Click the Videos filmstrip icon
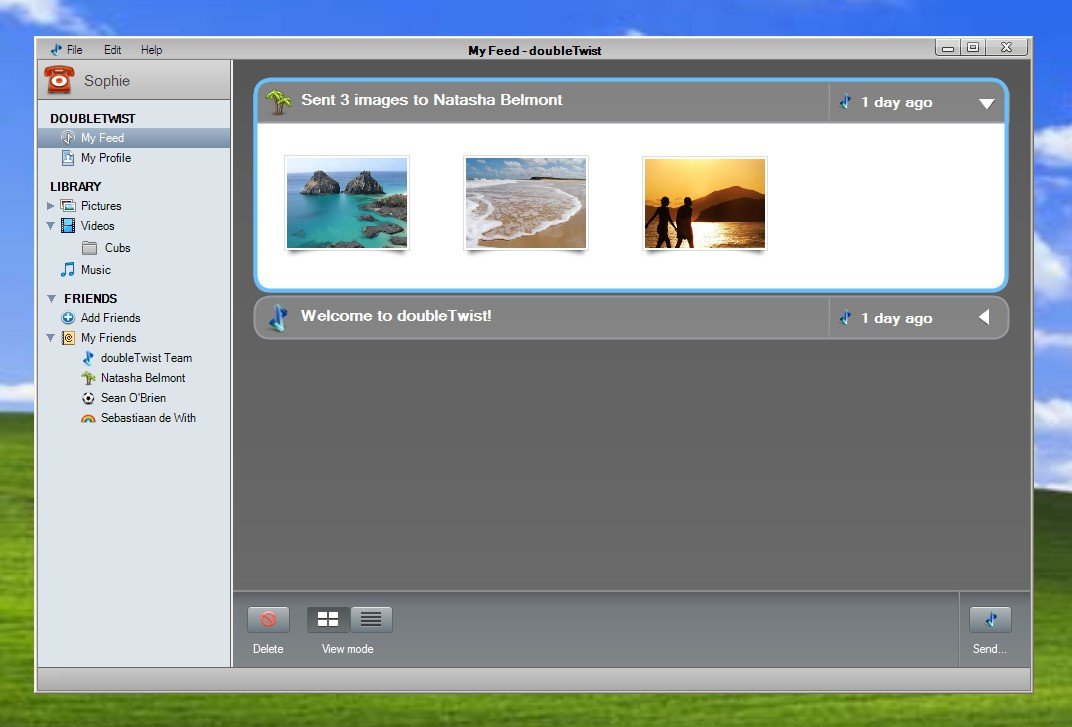Viewport: 1072px width, 727px height. point(68,226)
